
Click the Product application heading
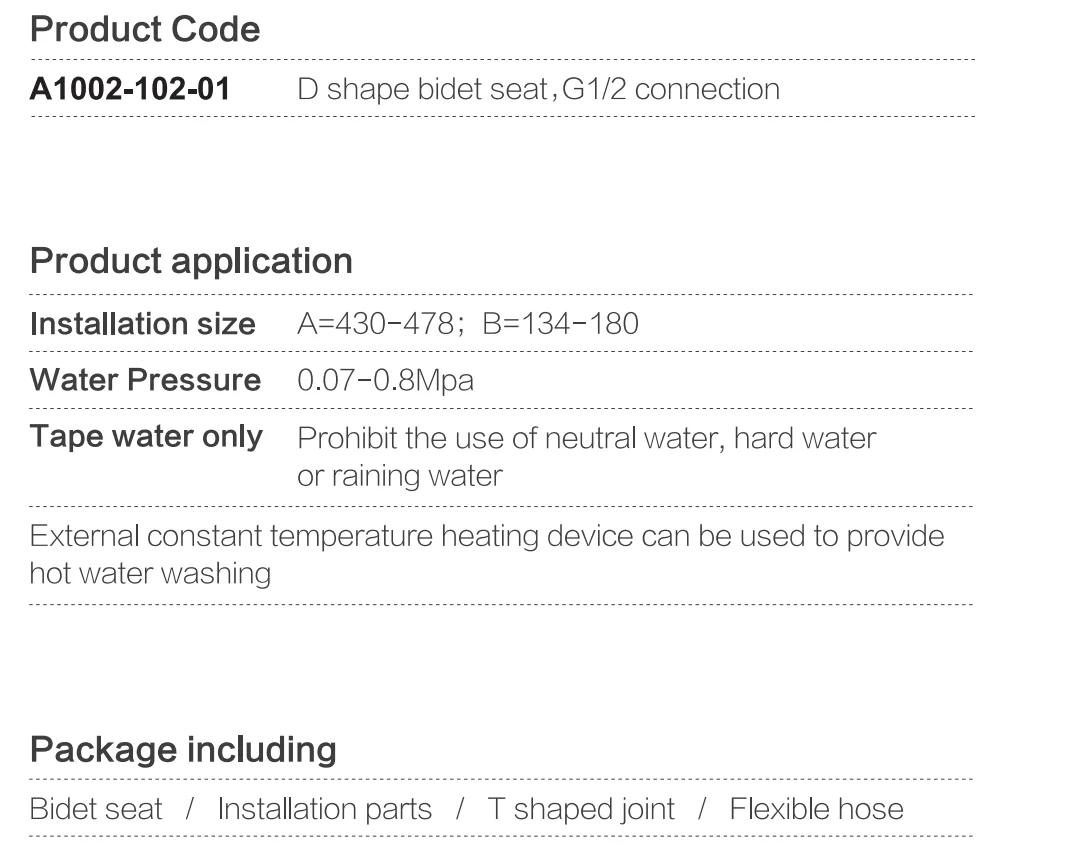[x=191, y=261]
